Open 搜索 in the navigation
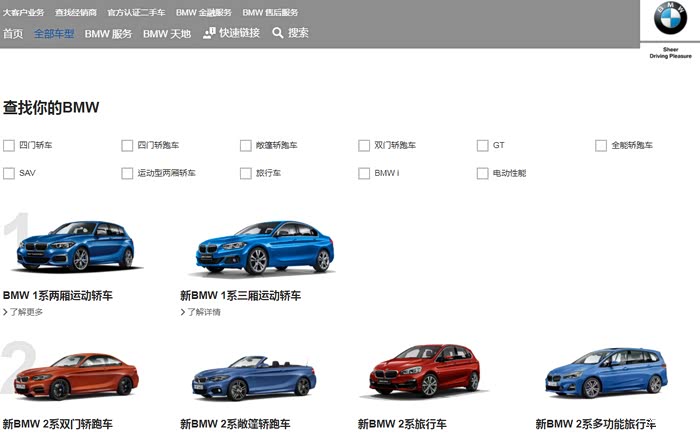 (x=298, y=33)
